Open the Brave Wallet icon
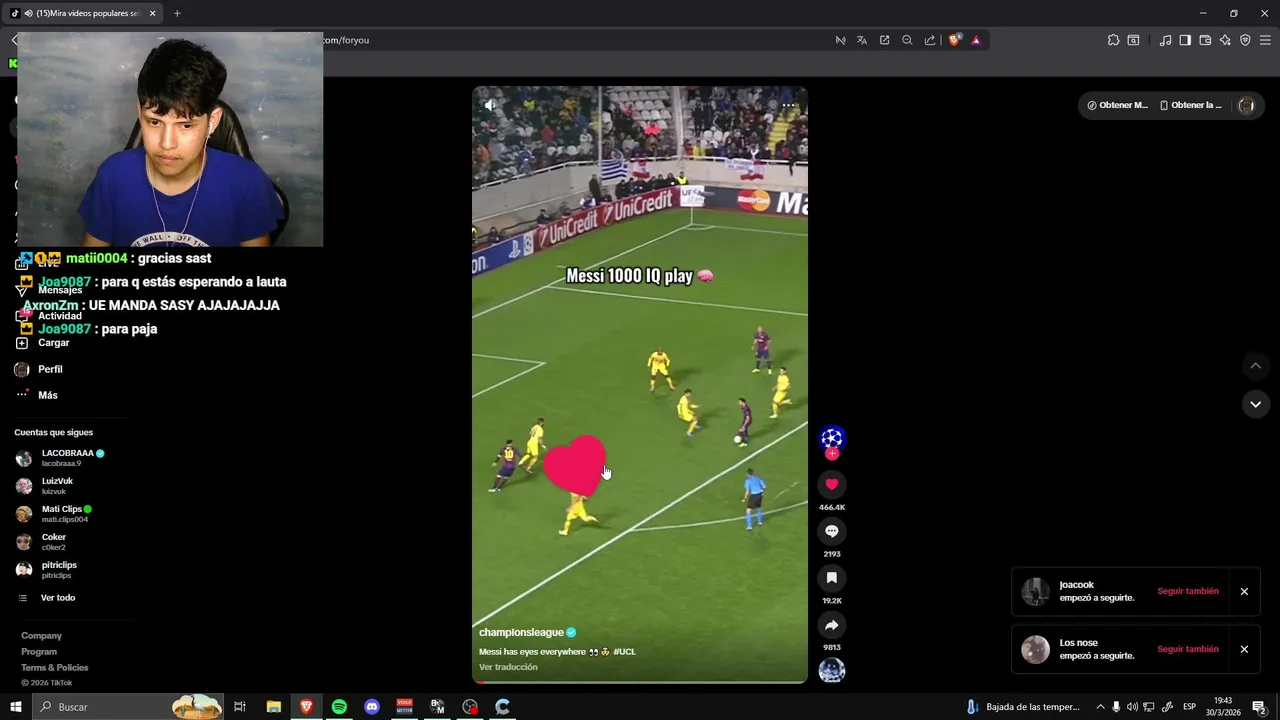The image size is (1280, 720). coord(1205,40)
